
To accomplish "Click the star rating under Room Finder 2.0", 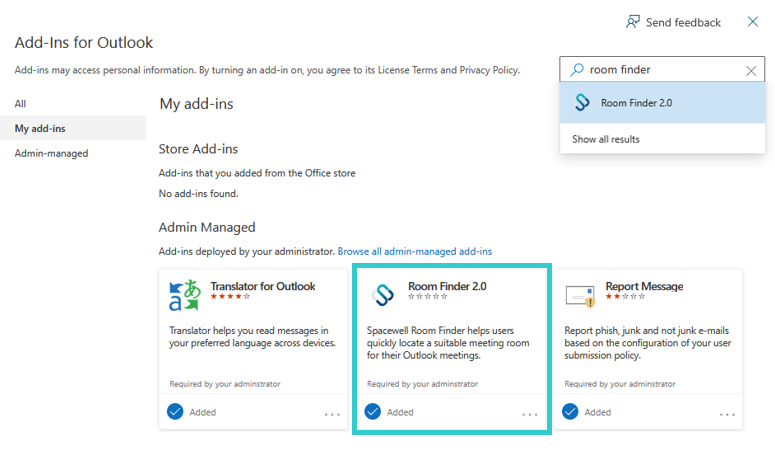I will pos(428,296).
